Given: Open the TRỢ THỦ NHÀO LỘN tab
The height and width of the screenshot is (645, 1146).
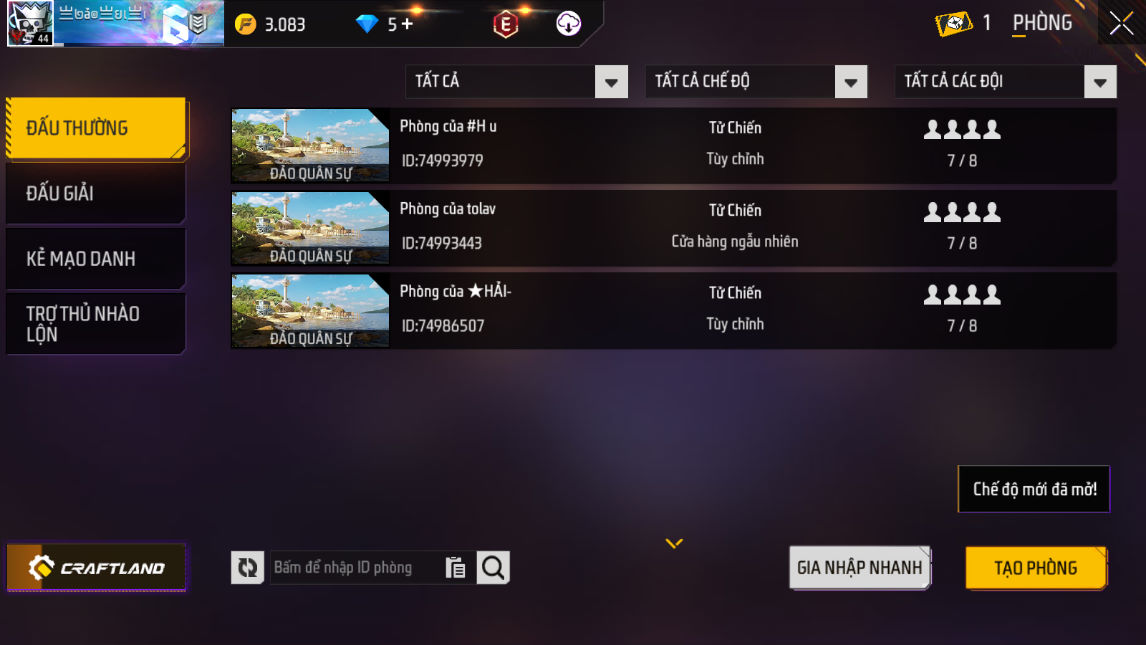Looking at the screenshot, I should 95,324.
